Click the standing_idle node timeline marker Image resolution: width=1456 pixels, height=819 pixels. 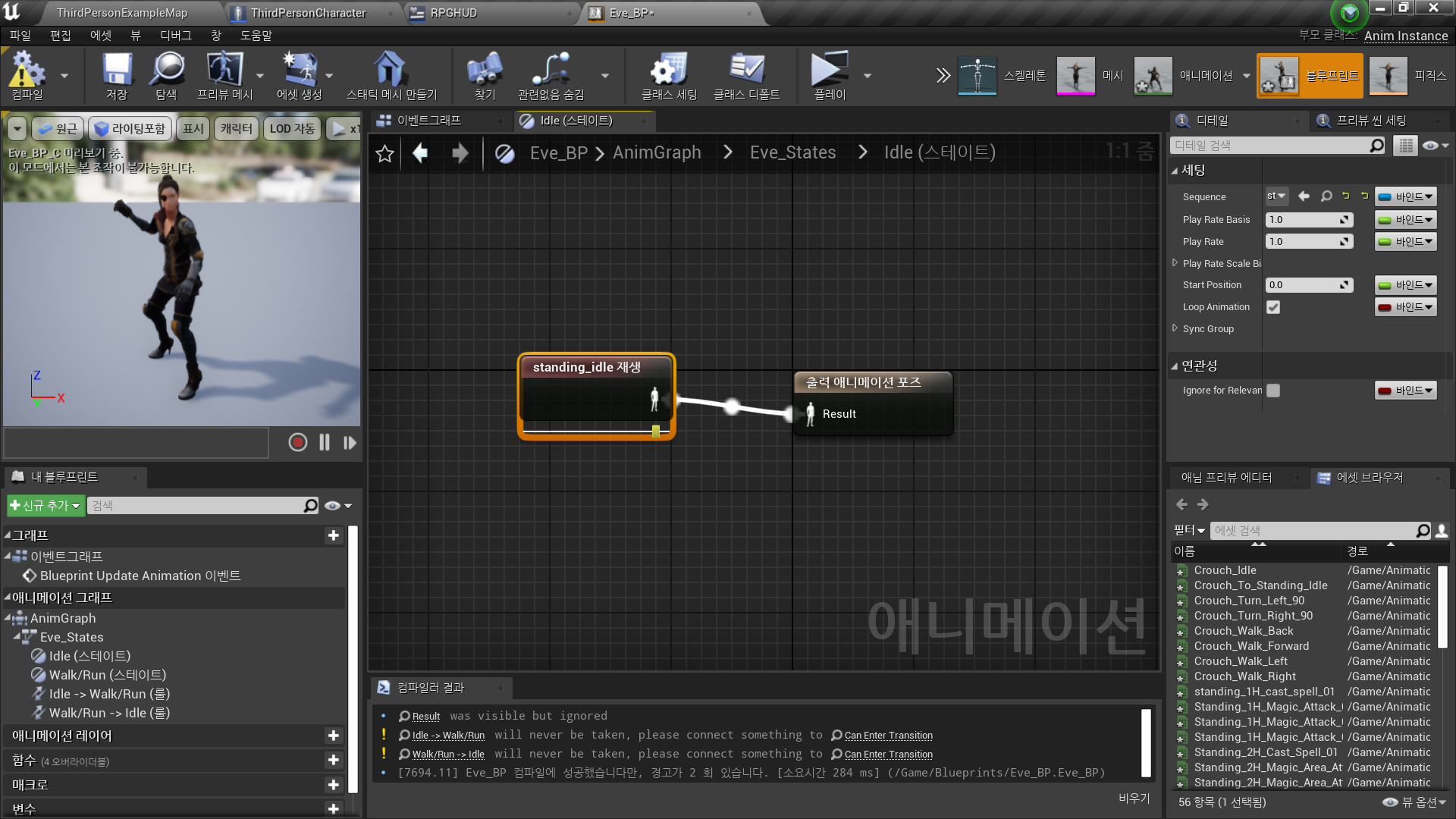click(656, 431)
